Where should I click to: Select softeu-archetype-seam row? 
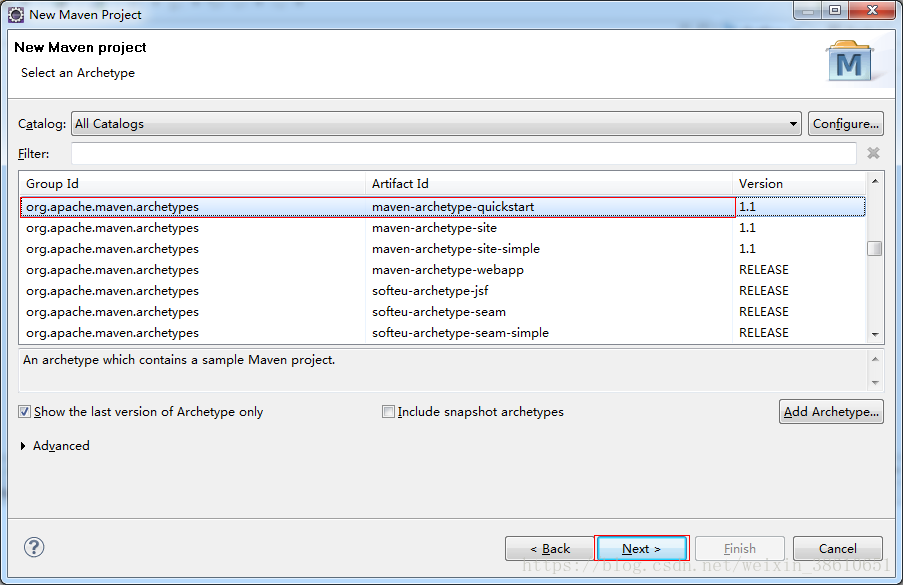coord(442,312)
